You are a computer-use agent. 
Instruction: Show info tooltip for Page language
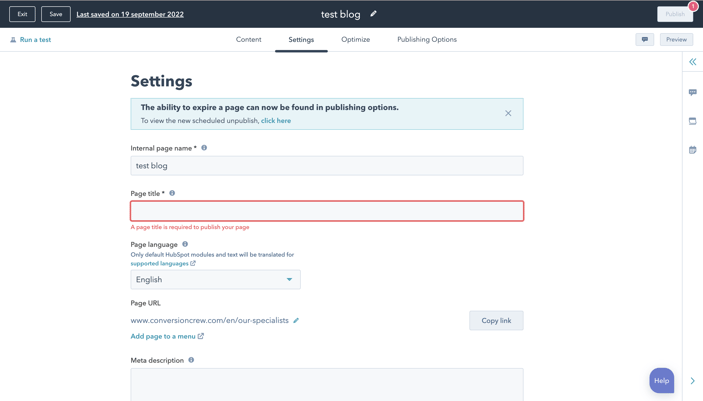(x=185, y=244)
